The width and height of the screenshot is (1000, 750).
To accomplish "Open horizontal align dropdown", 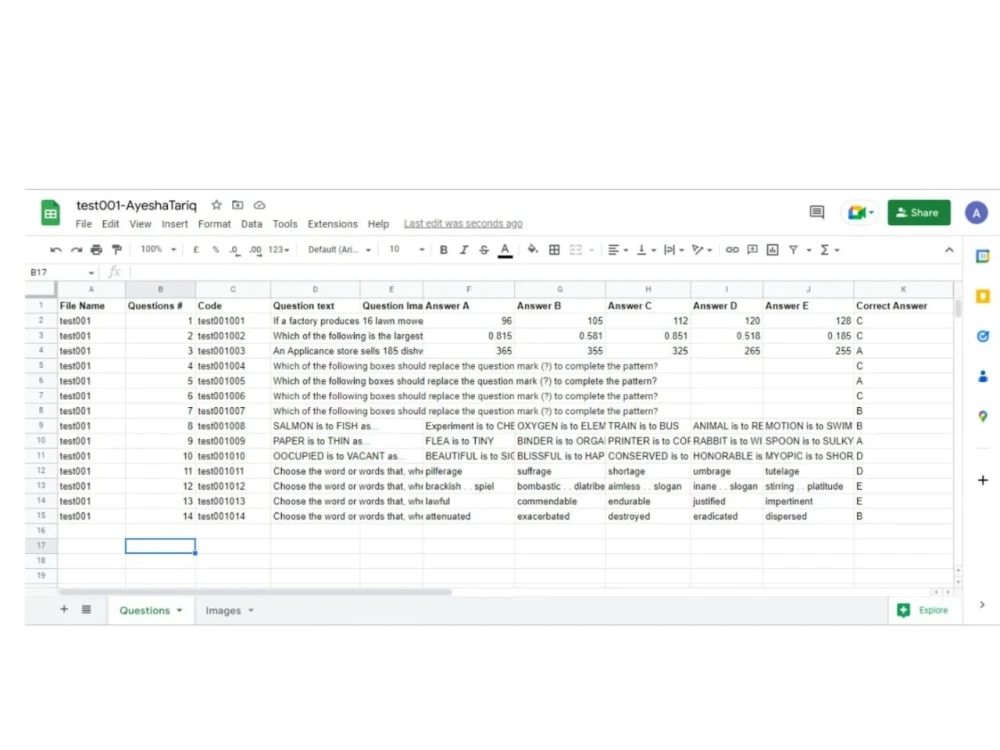I will [617, 250].
